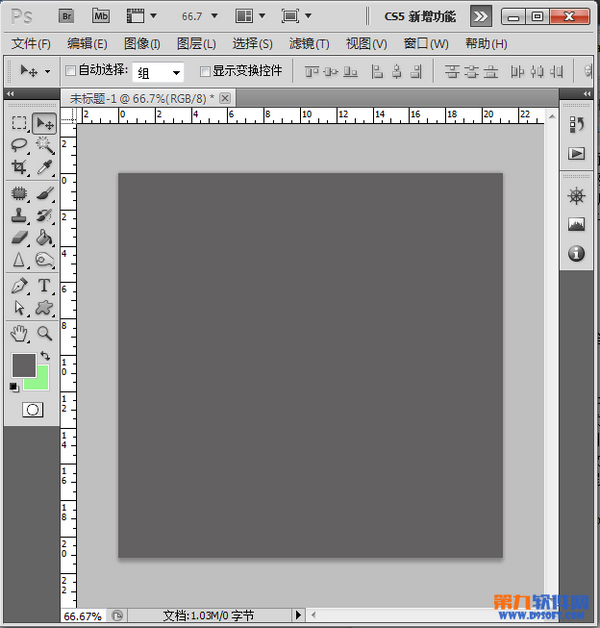Screen dimensions: 600x628
Task: Launch Adobe Bridge with Br icon
Action: point(66,16)
